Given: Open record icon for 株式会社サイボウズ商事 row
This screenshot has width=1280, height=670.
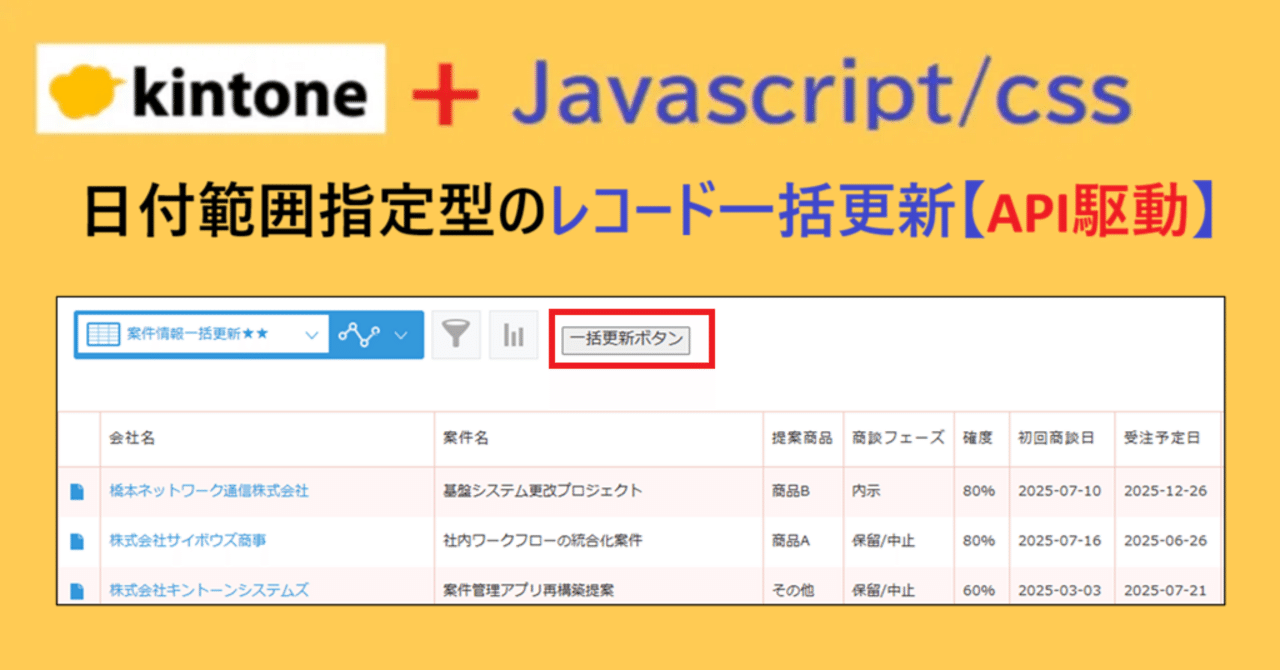Looking at the screenshot, I should (77, 541).
